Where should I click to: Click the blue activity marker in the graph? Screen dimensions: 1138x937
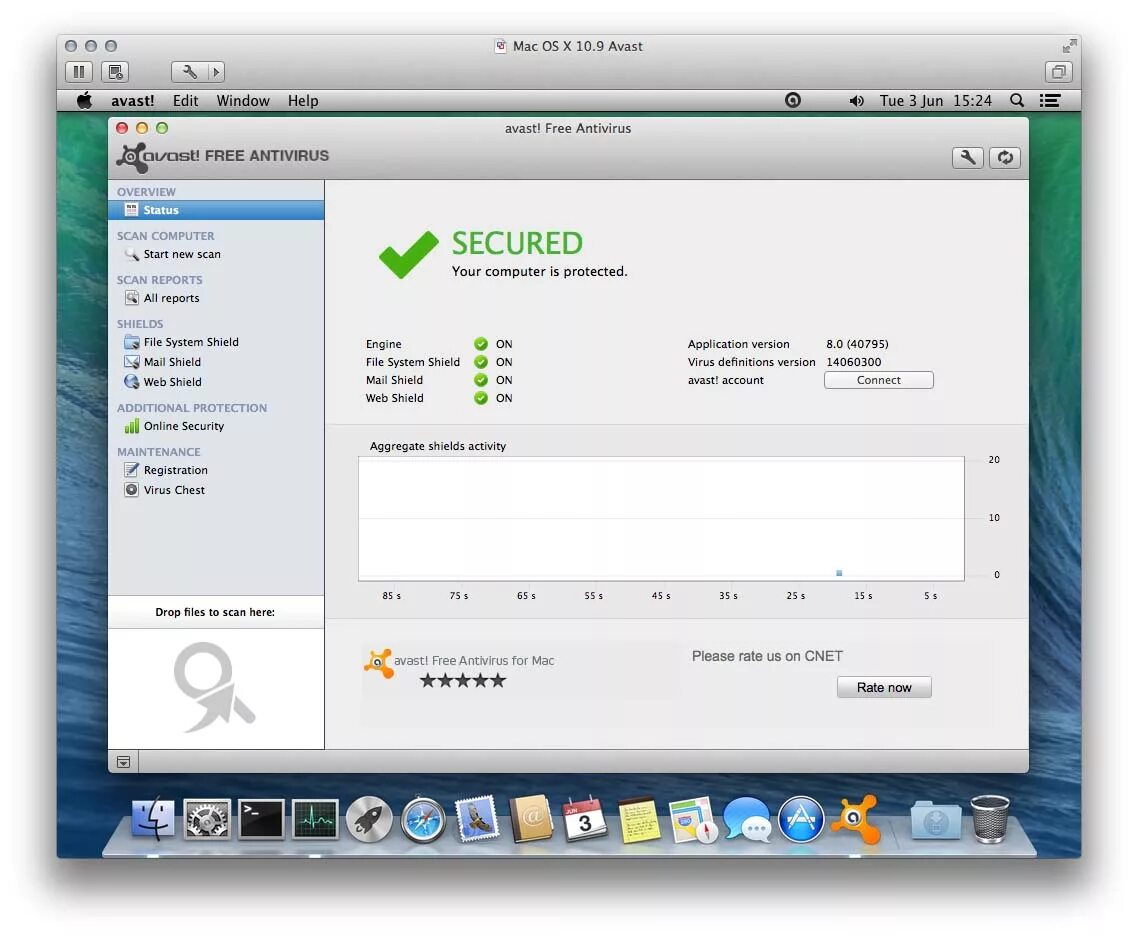pos(839,573)
